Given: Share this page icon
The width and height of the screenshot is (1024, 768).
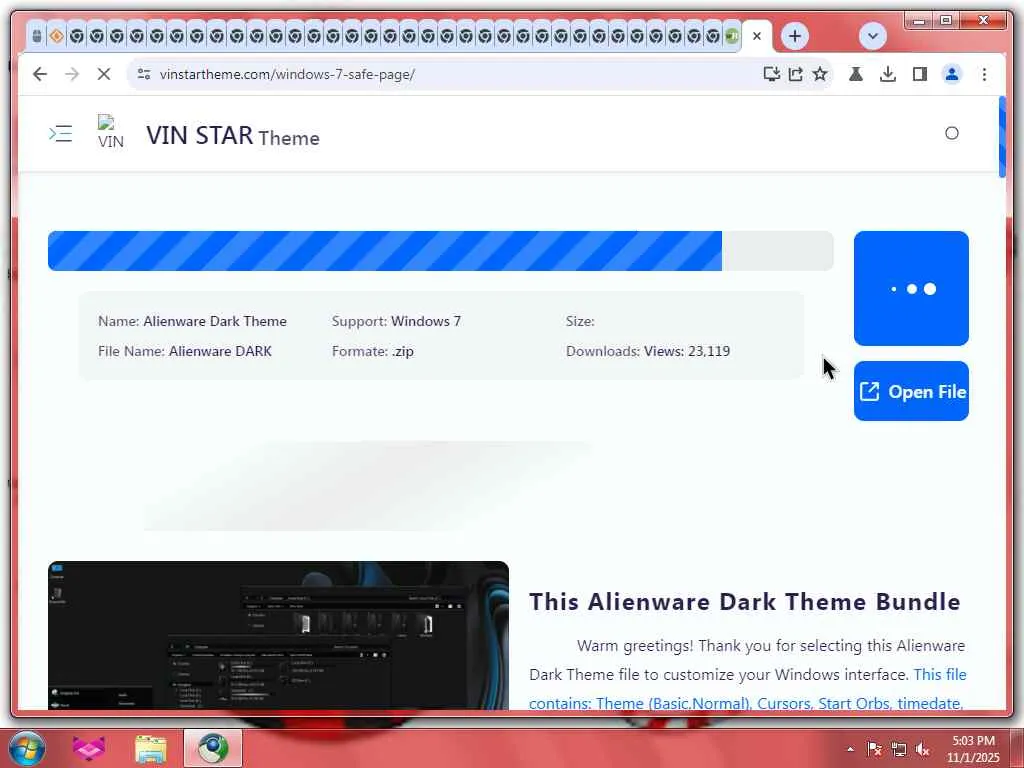Looking at the screenshot, I should tap(795, 74).
